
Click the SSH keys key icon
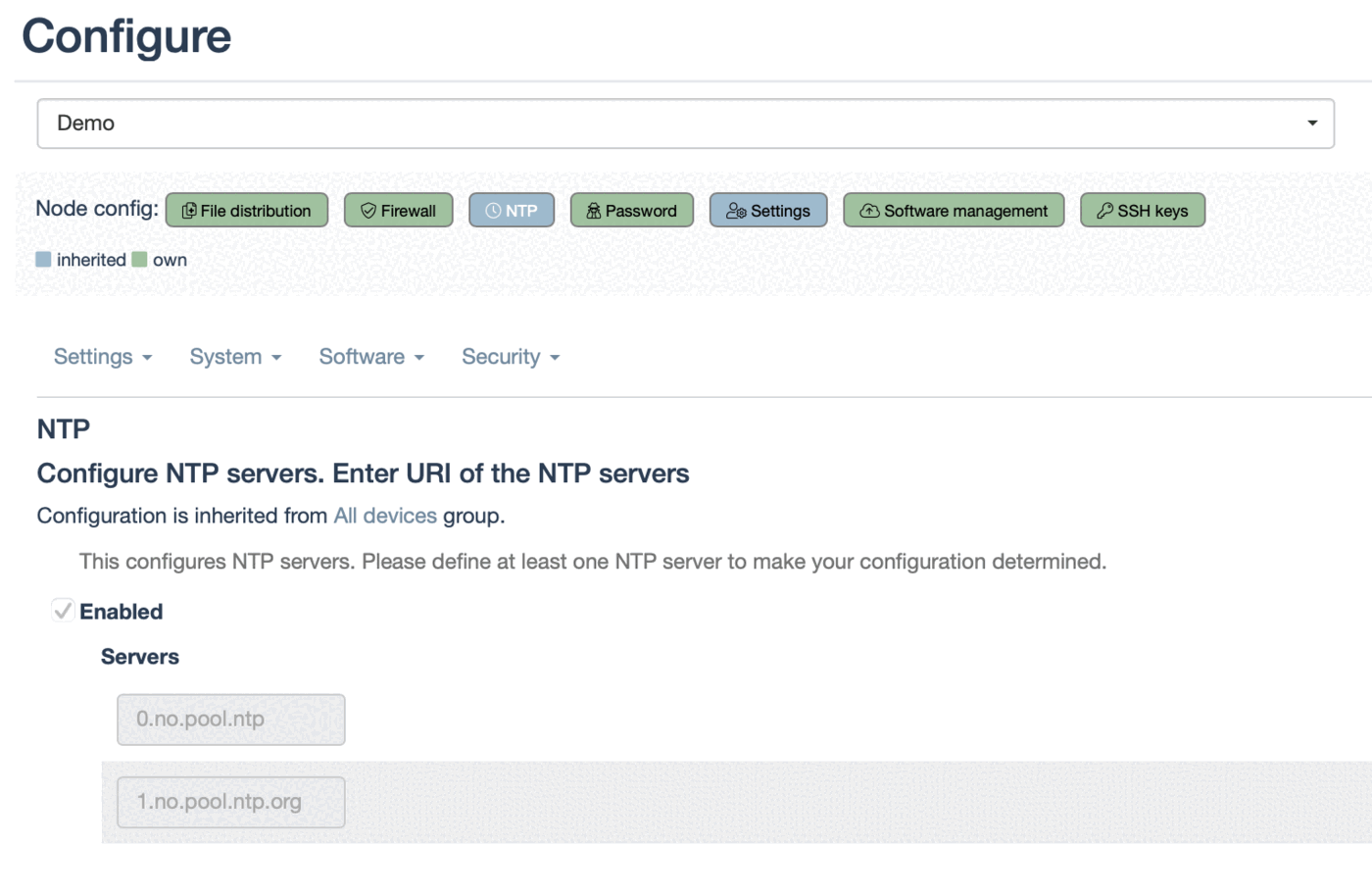click(1104, 211)
